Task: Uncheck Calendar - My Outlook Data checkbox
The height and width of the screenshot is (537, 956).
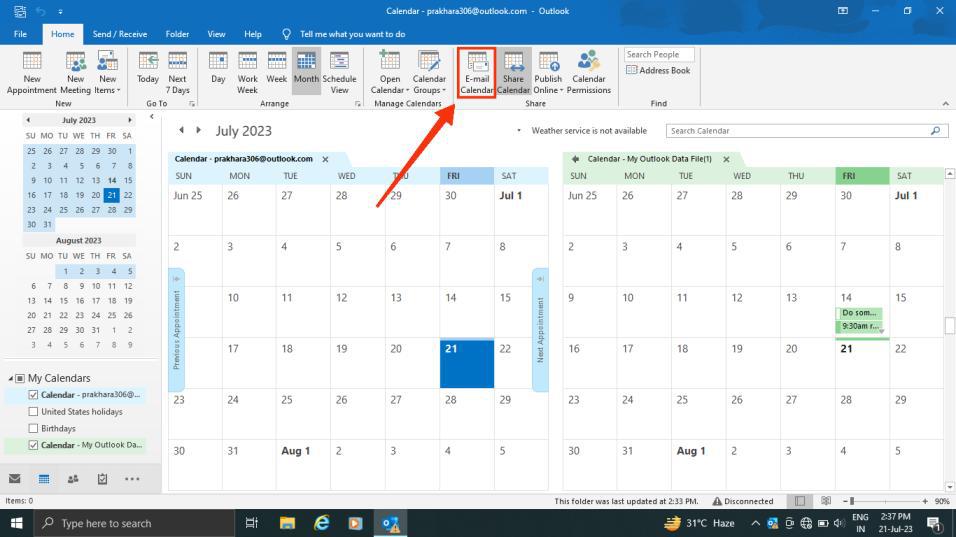Action: point(34,445)
